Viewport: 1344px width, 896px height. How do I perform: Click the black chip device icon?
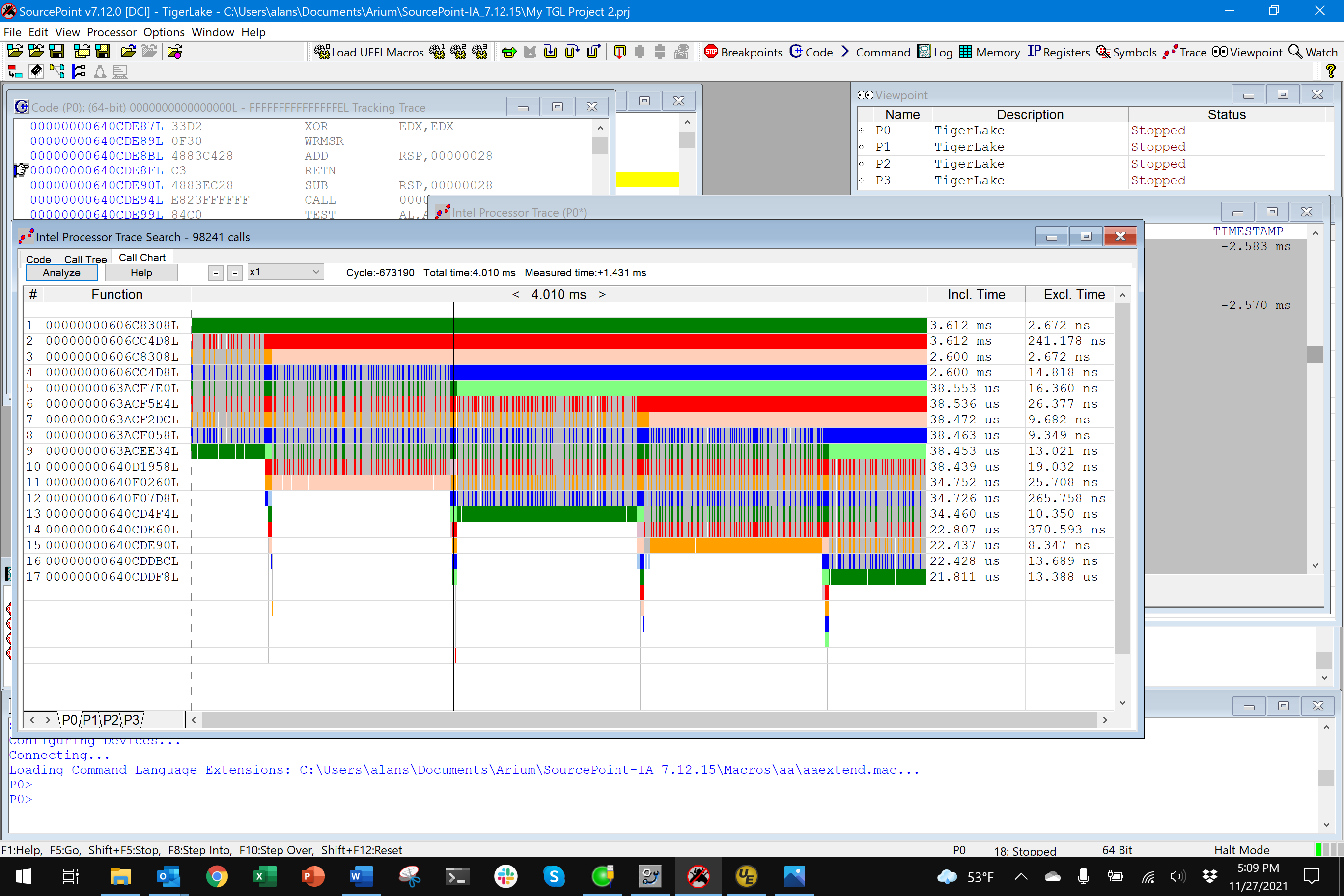pyautogui.click(x=36, y=71)
